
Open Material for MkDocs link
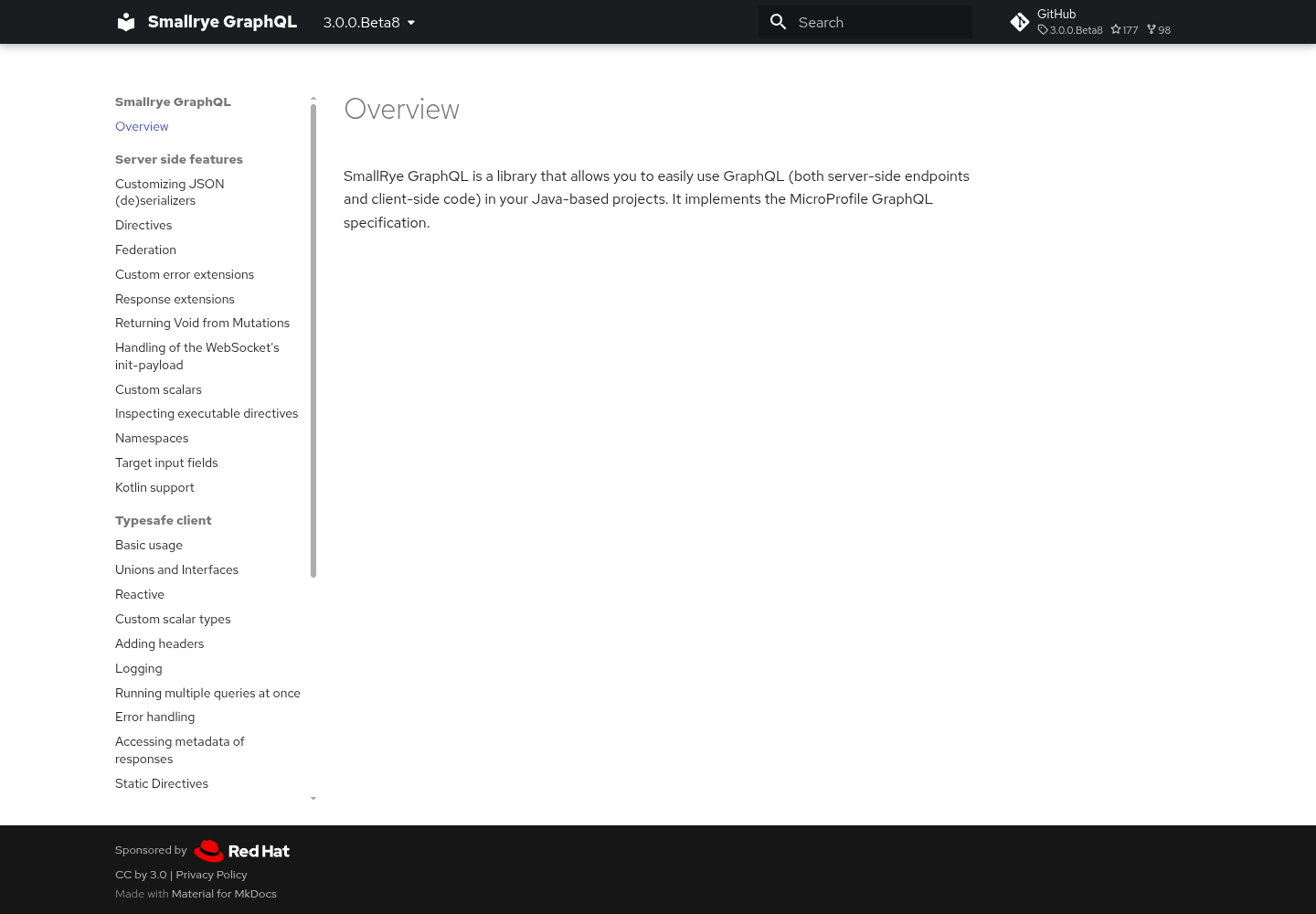tap(224, 894)
